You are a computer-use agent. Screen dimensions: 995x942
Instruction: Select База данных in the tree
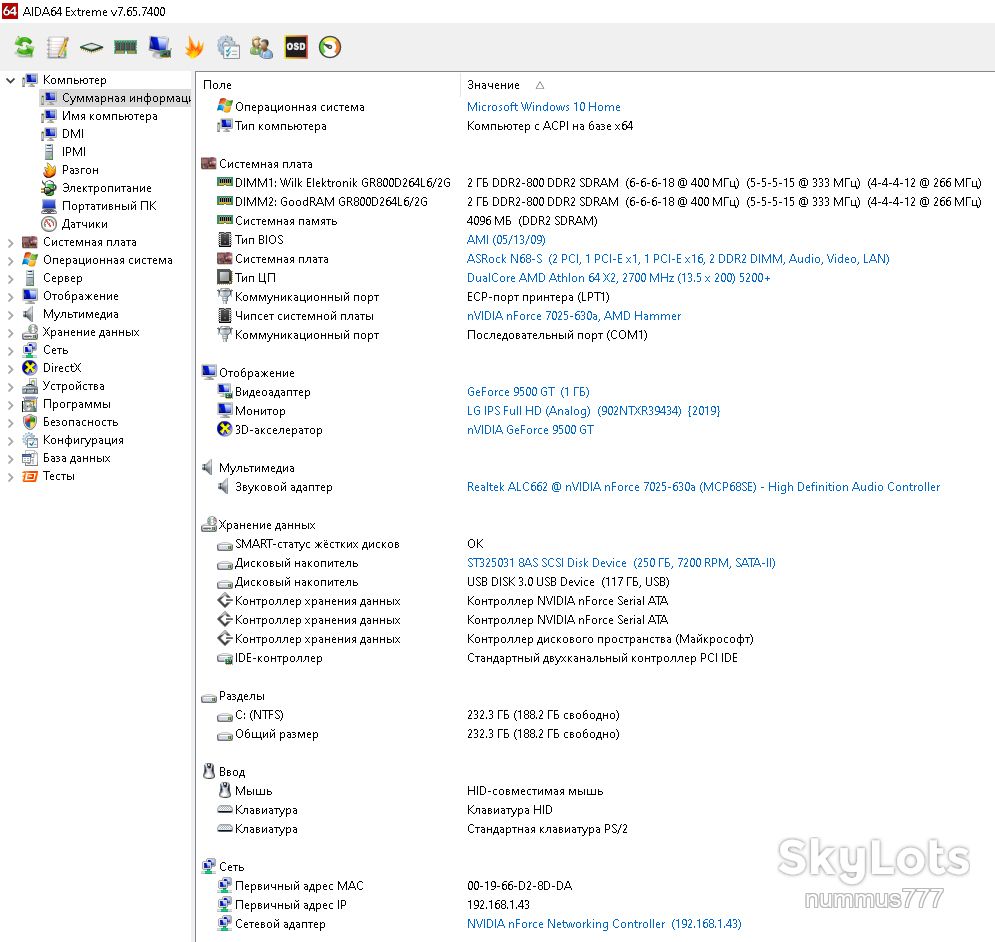76,458
